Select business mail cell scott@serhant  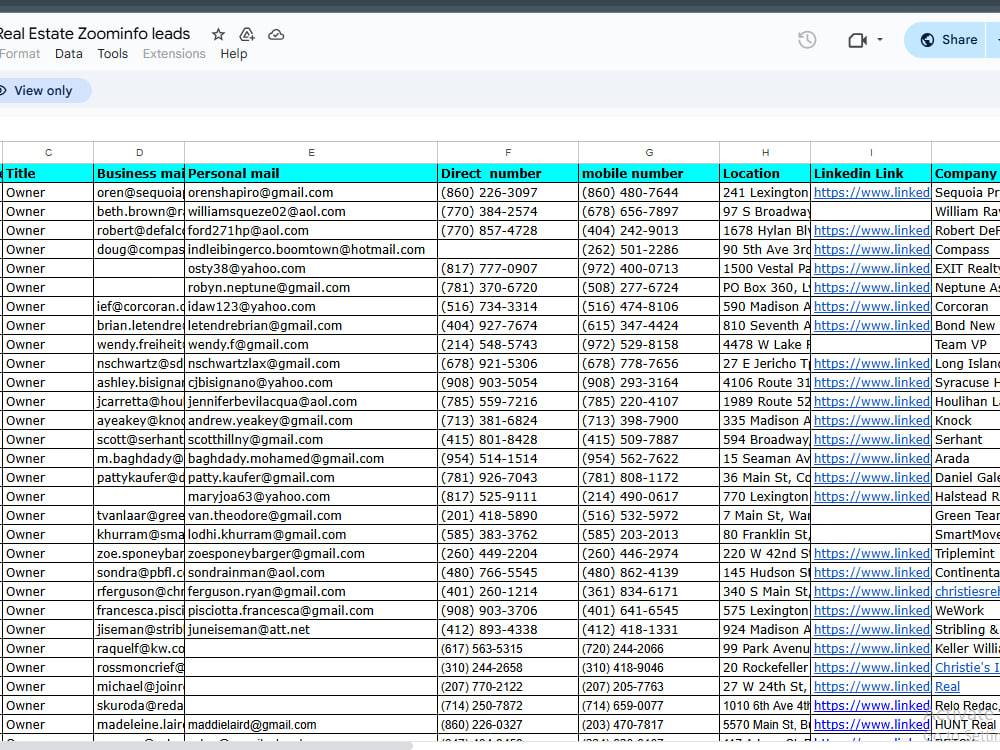tap(139, 439)
